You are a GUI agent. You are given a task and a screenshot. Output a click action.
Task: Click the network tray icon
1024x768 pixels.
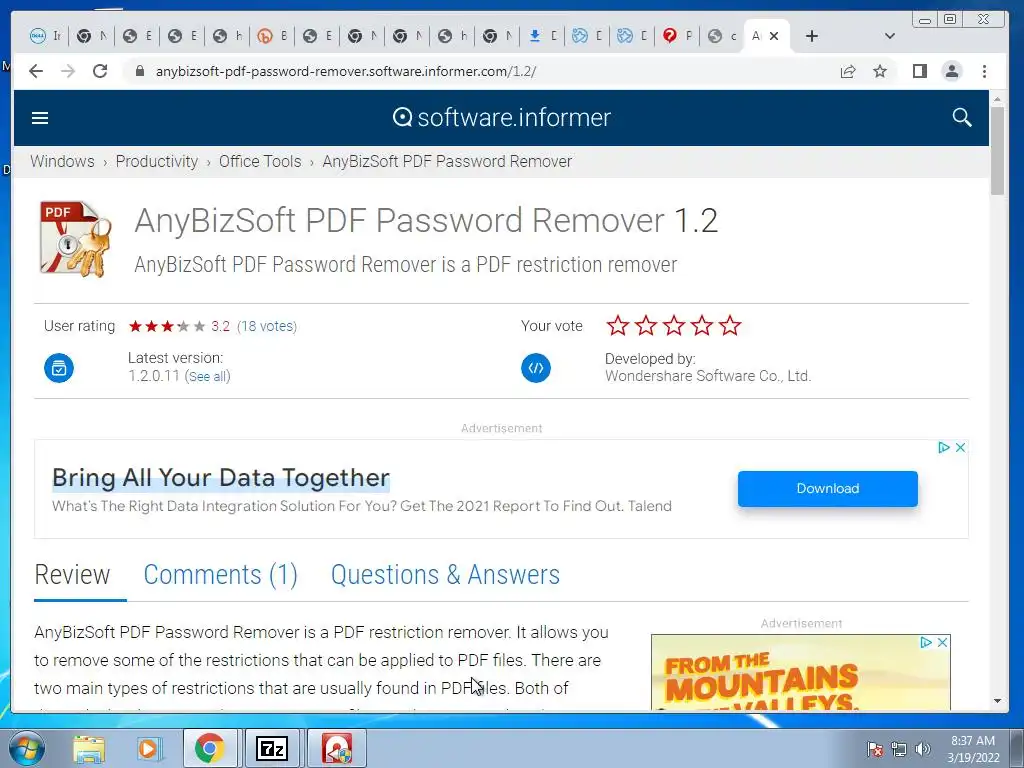pyautogui.click(x=899, y=749)
